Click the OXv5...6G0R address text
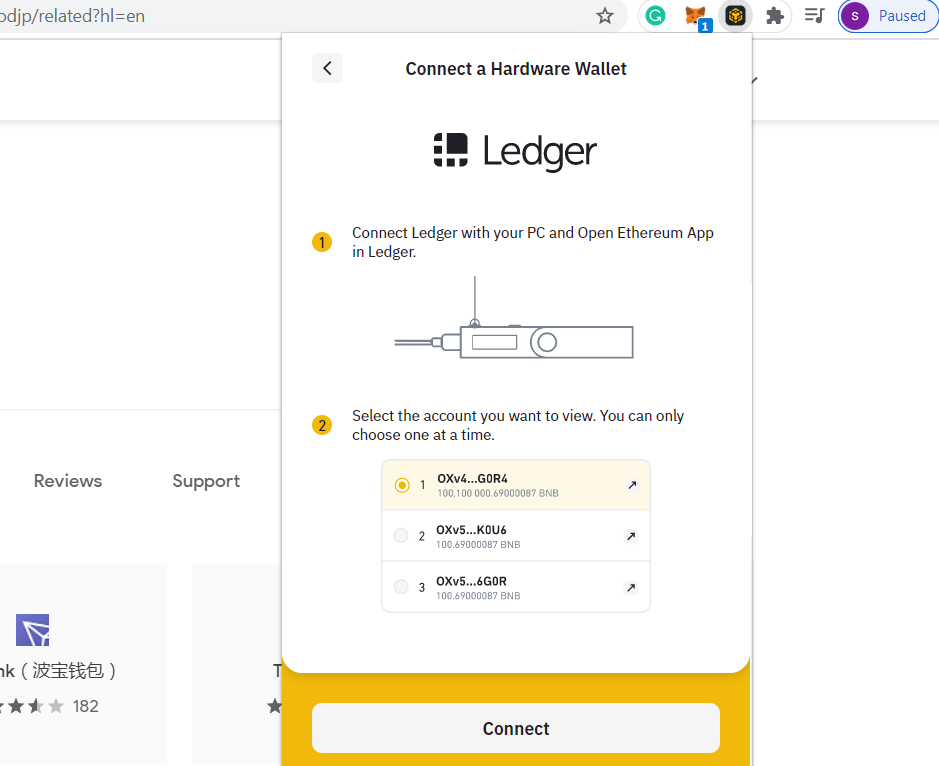 coord(471,582)
